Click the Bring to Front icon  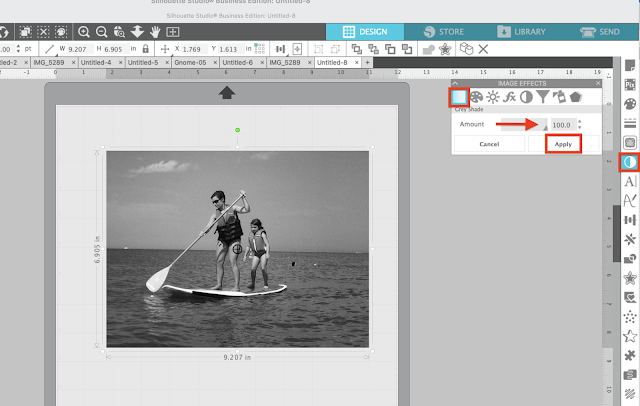(357, 49)
